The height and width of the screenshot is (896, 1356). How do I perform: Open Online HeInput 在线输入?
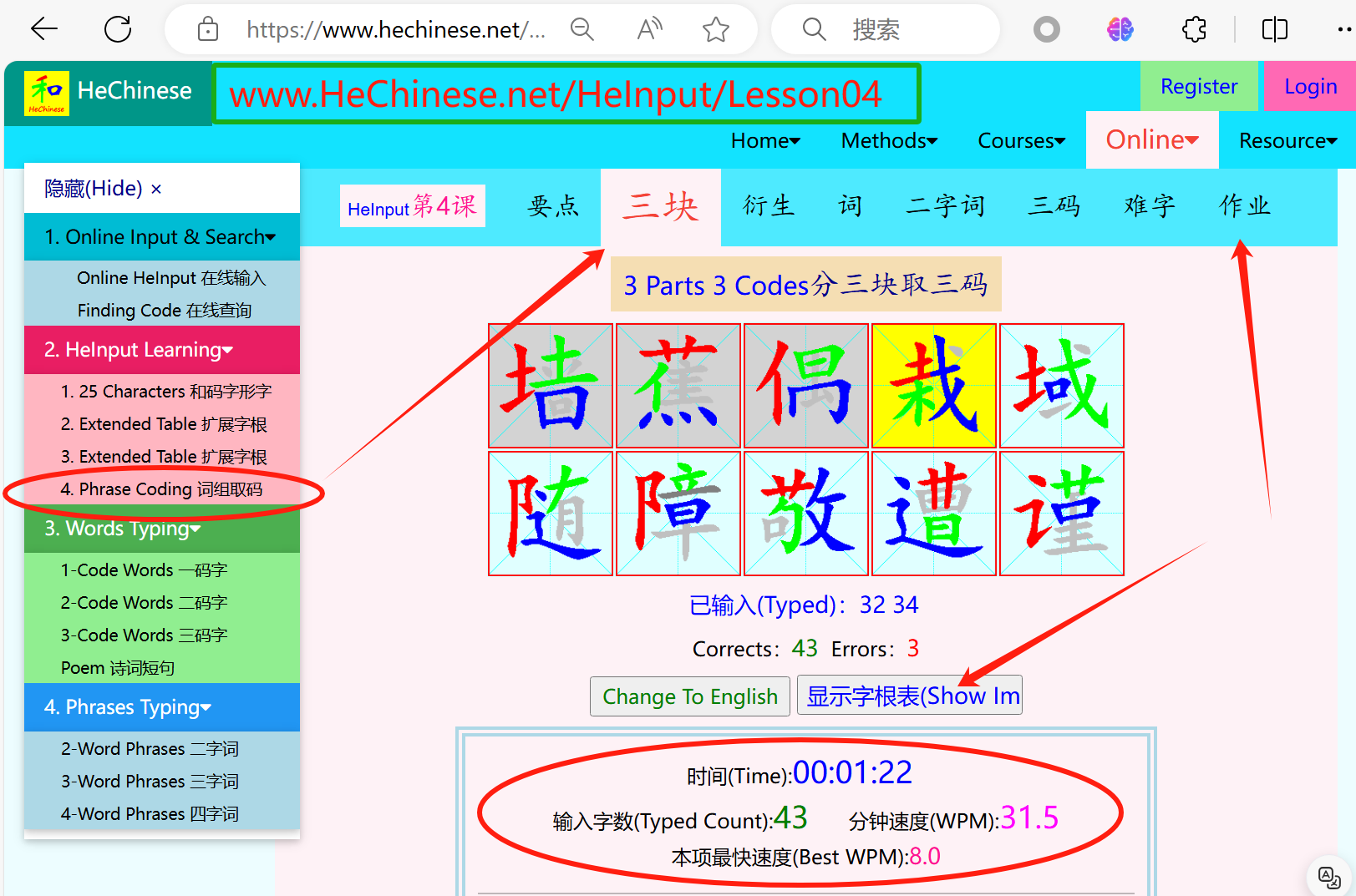coord(171,277)
